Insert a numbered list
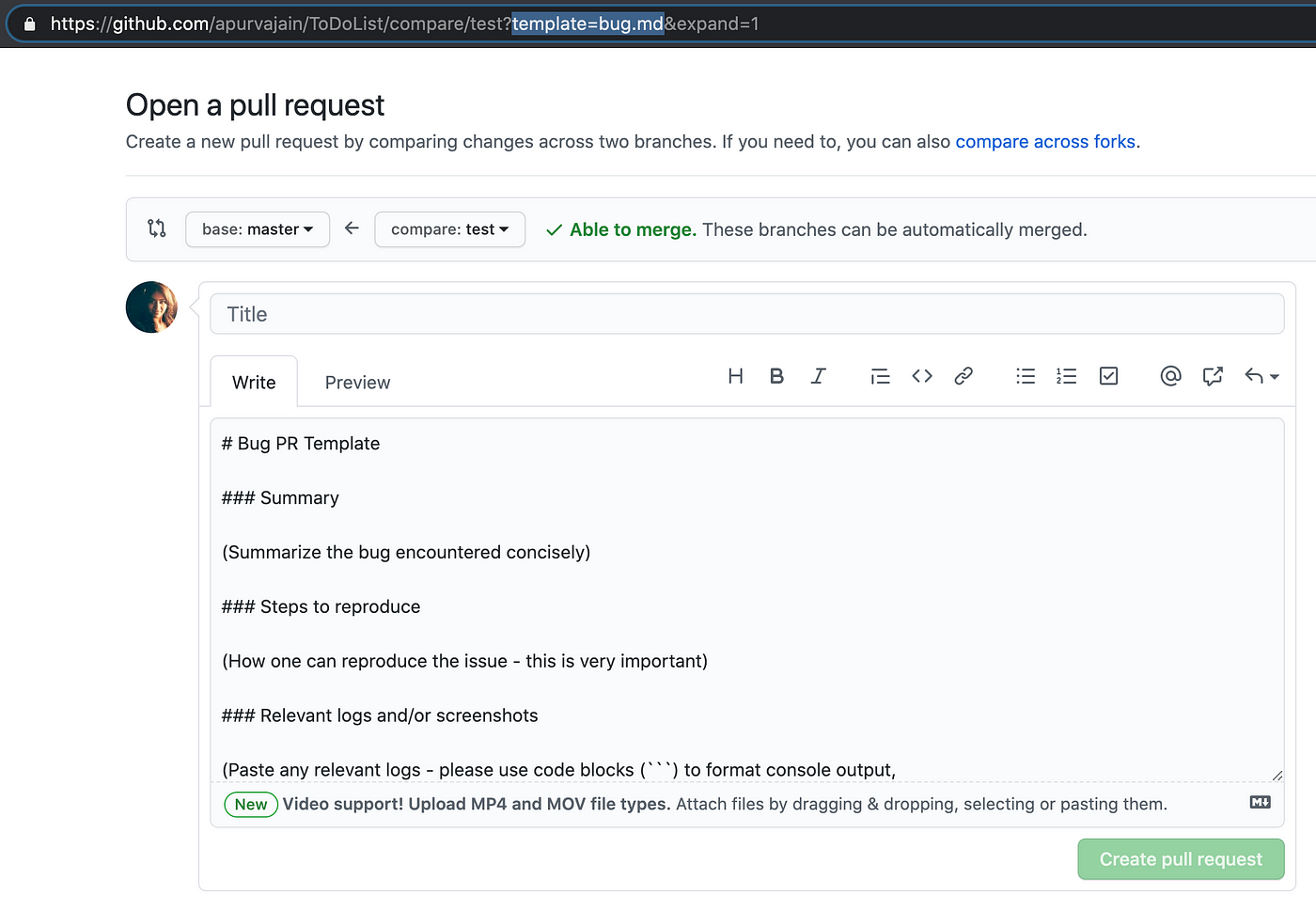The width and height of the screenshot is (1316, 911). 1067,376
